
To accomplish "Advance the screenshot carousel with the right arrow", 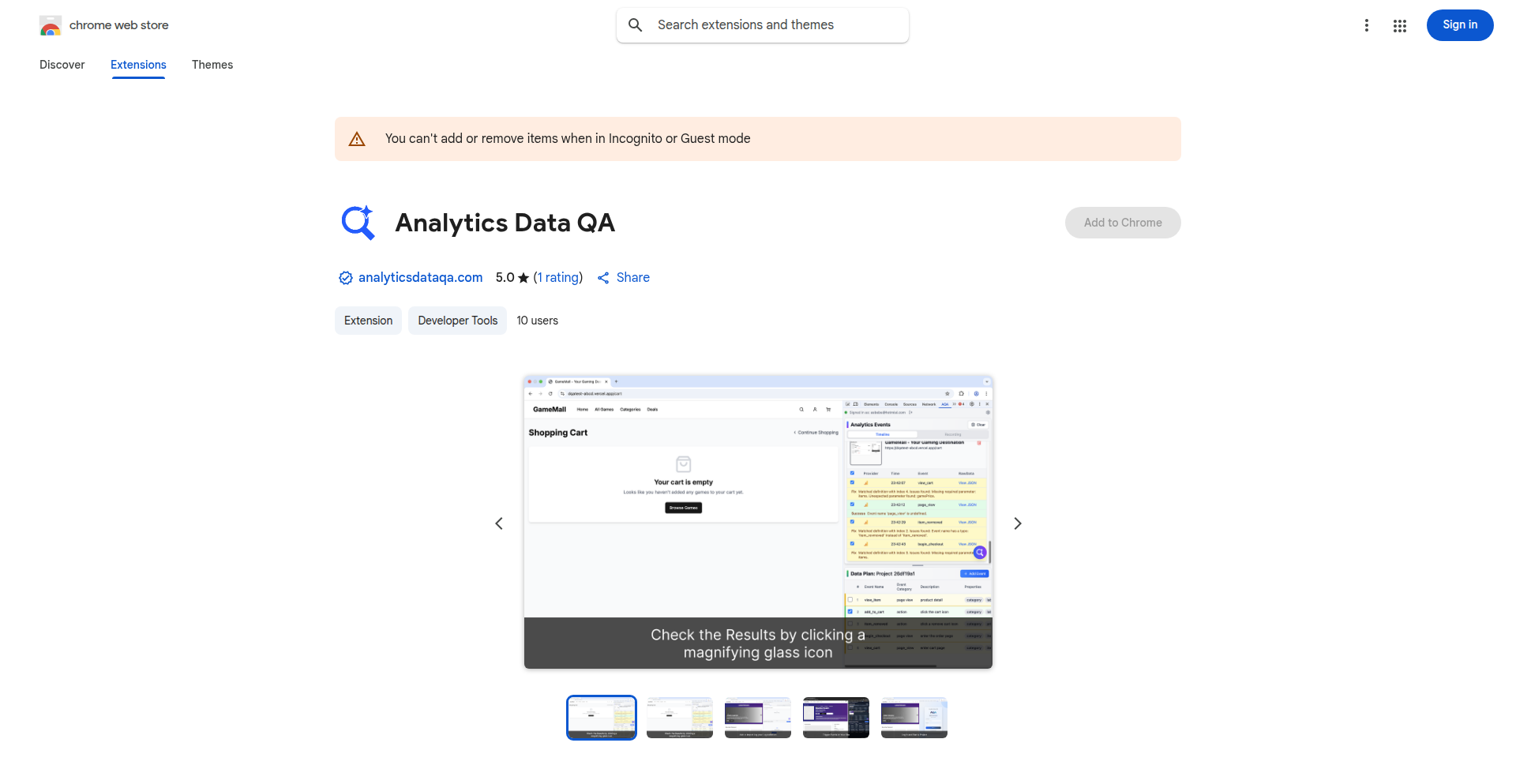I will click(1017, 523).
